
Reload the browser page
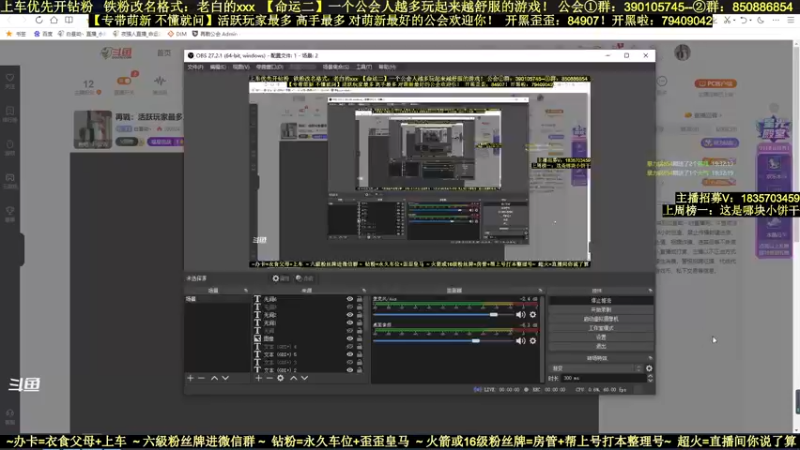pyautogui.click(x=39, y=20)
